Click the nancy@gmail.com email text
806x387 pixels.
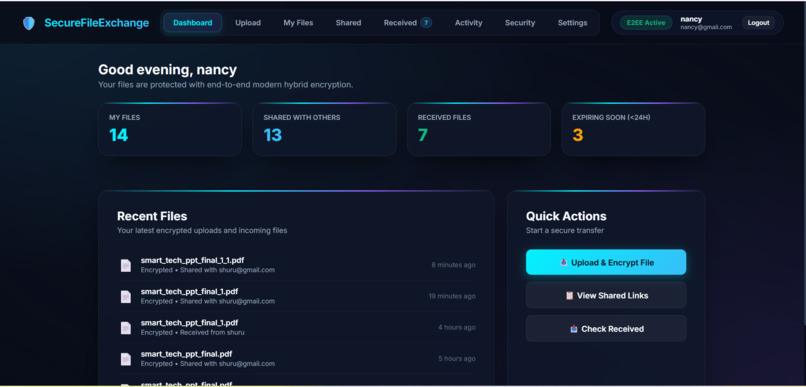706,27
